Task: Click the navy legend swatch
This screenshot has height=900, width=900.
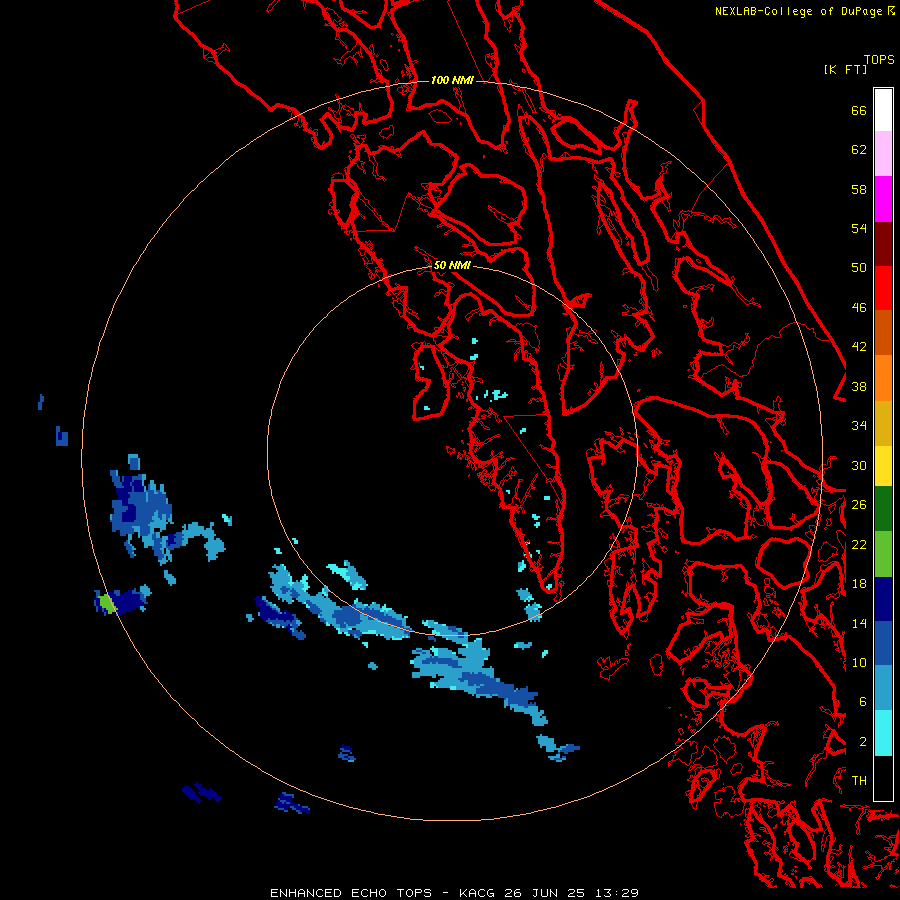Action: 883,599
